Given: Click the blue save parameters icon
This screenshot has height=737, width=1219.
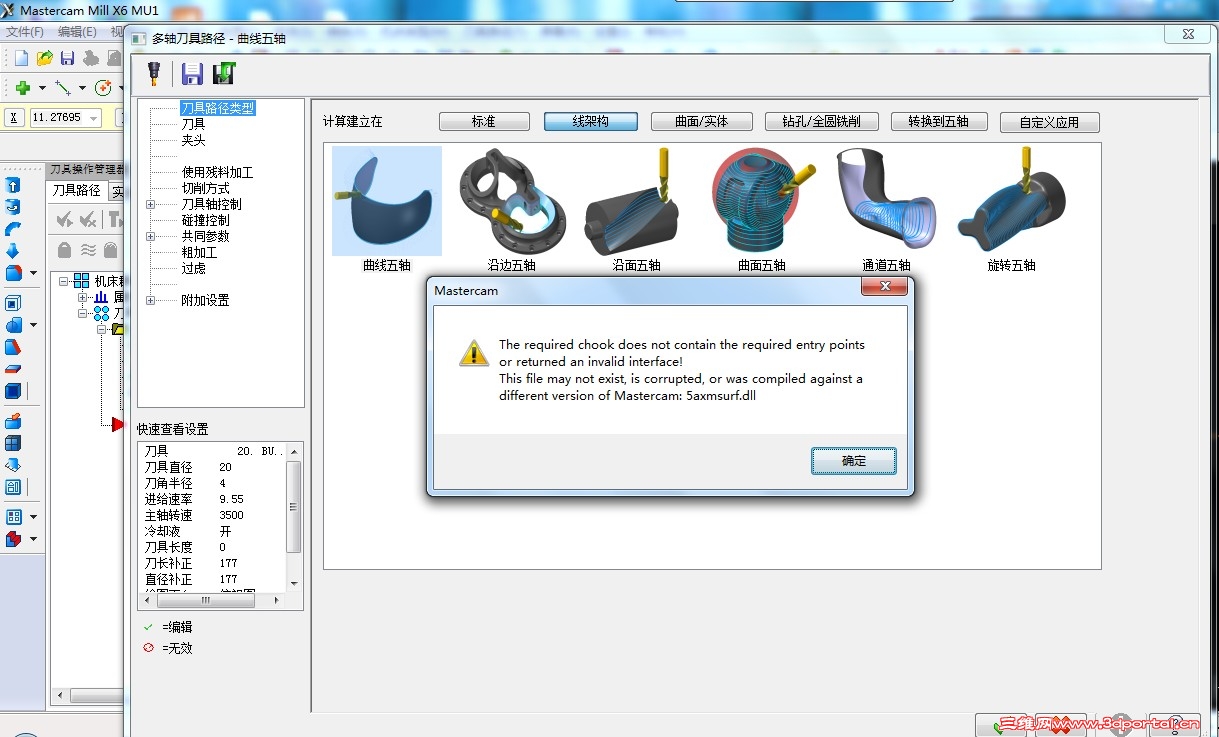Looking at the screenshot, I should (192, 73).
